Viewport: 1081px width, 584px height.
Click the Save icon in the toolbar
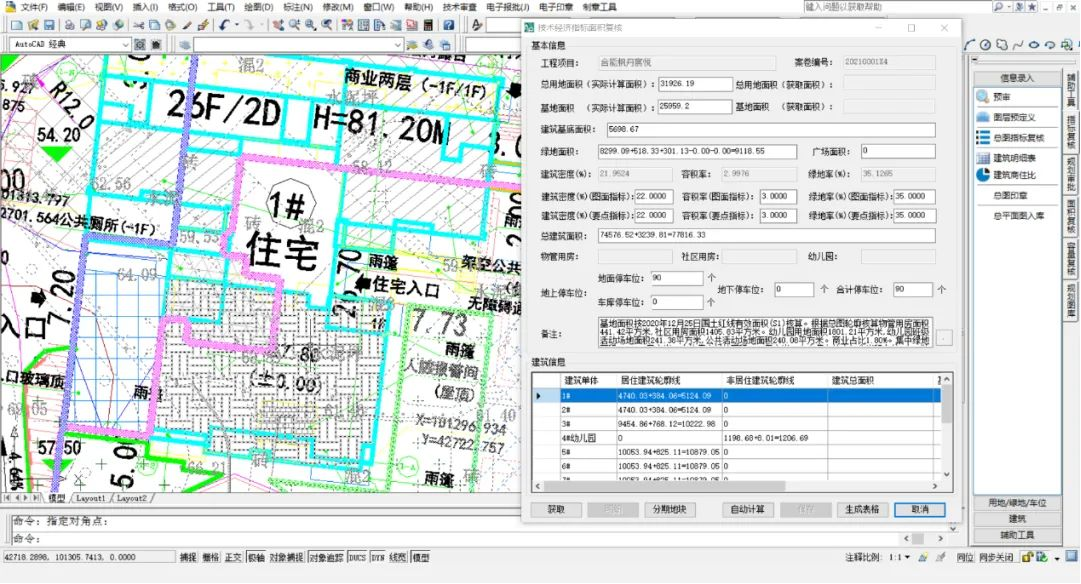click(x=49, y=24)
